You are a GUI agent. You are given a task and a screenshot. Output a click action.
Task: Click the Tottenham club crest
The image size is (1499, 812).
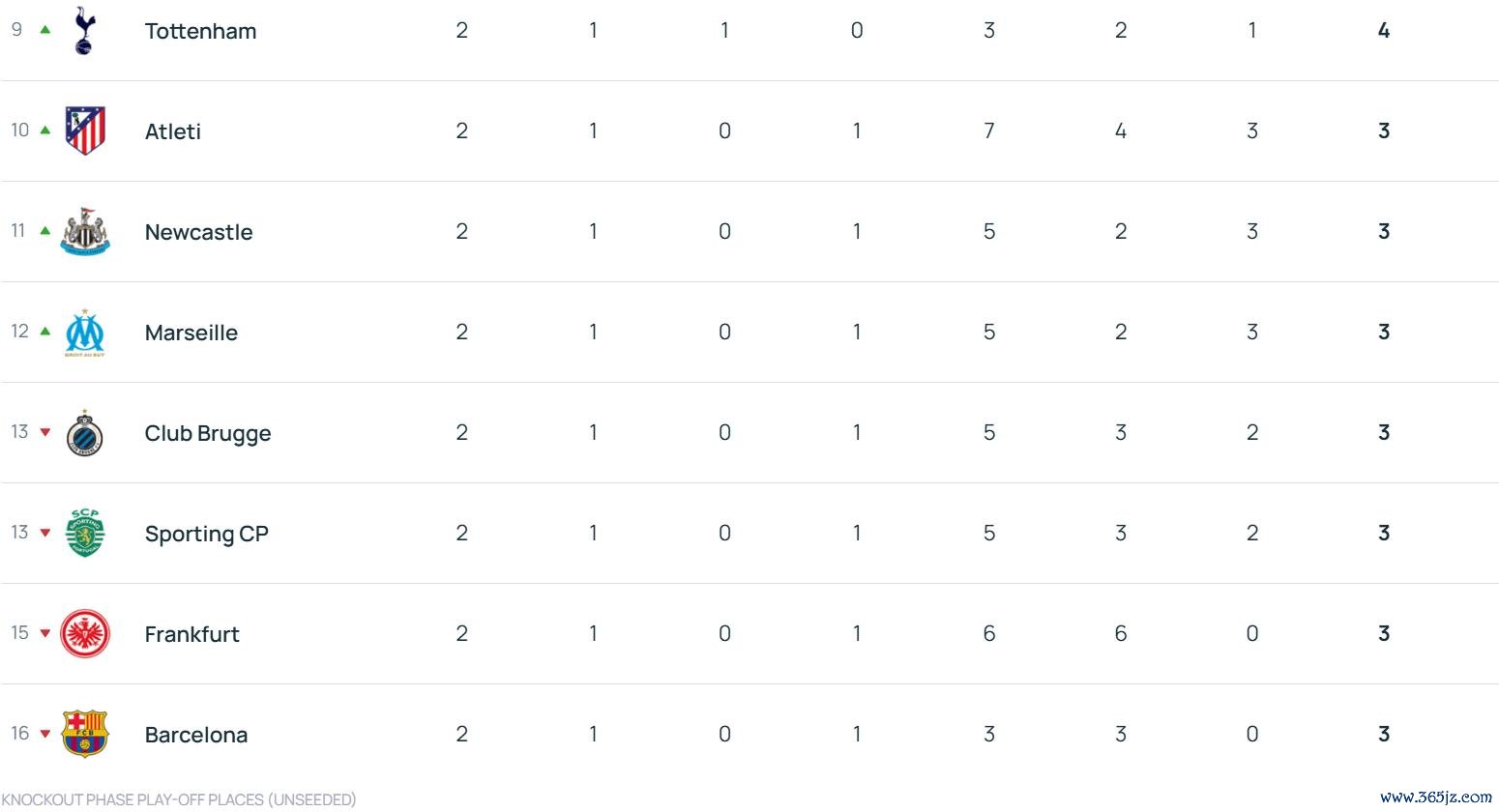[85, 30]
